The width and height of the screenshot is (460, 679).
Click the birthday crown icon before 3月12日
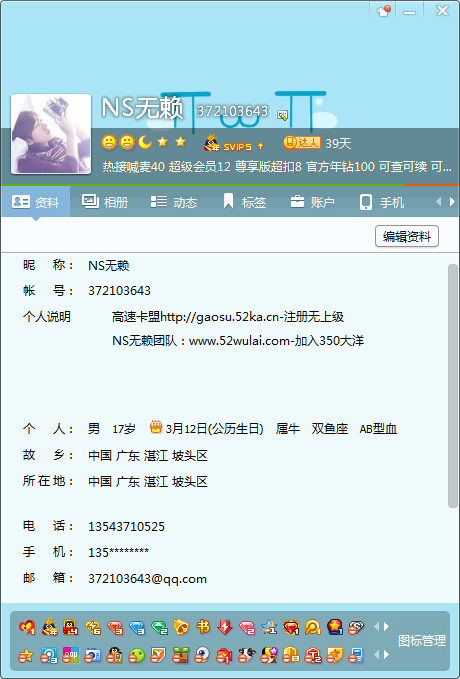(x=155, y=427)
